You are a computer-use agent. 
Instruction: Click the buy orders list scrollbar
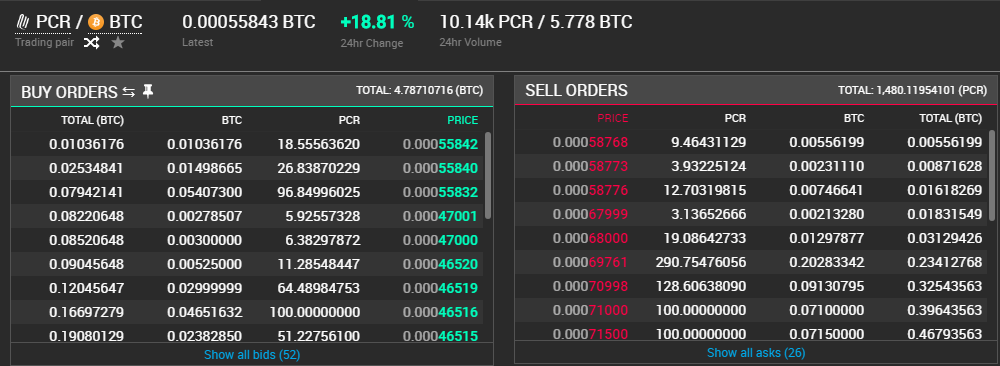pos(488,175)
